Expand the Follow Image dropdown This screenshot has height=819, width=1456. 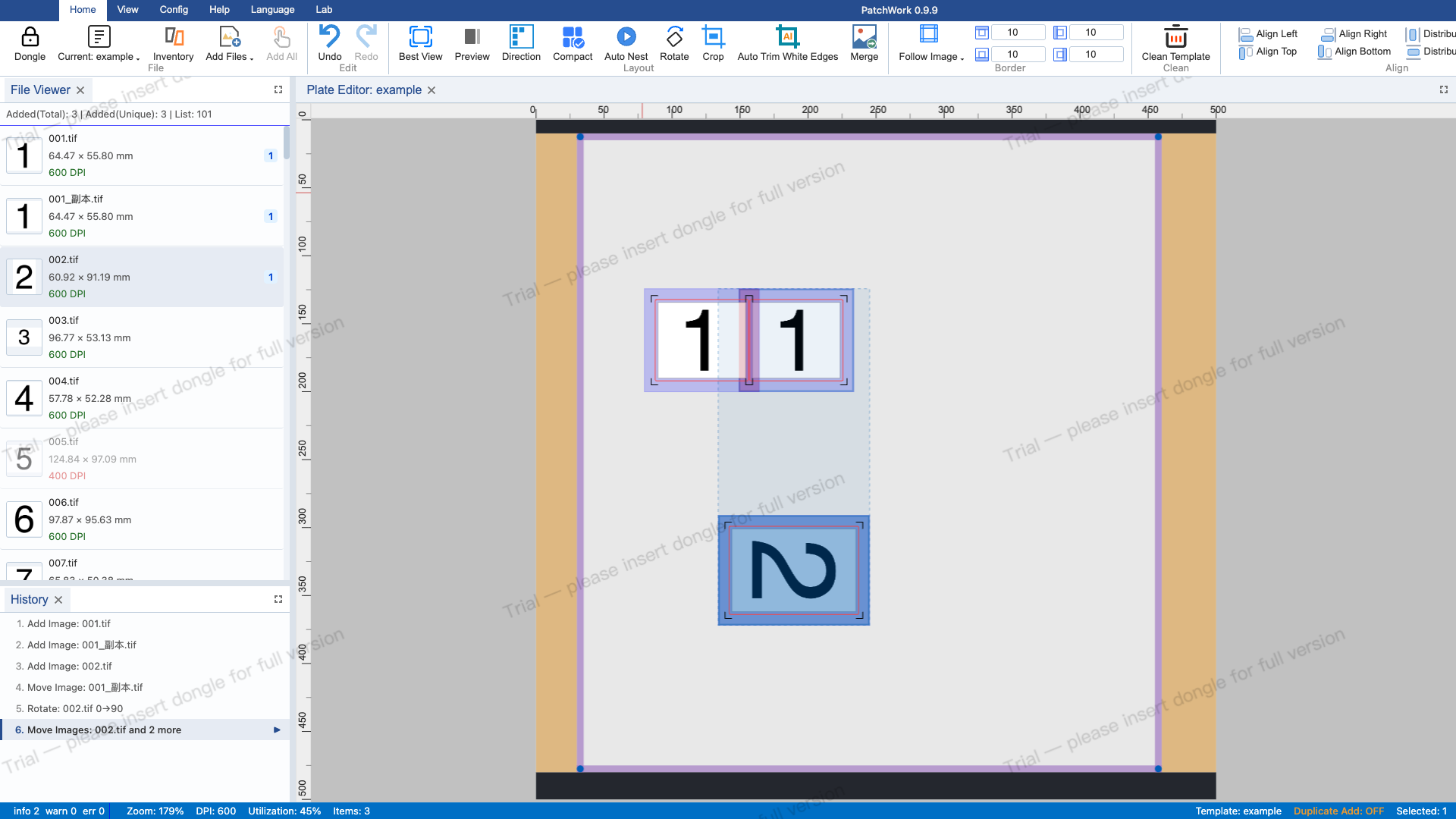click(930, 44)
